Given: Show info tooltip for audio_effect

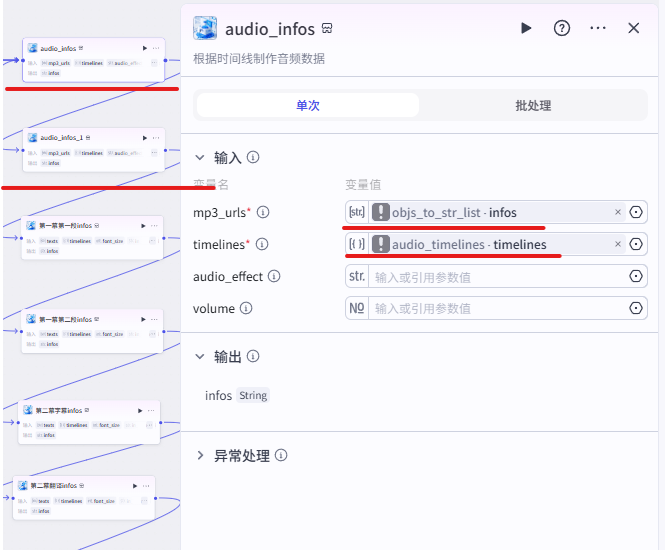Looking at the screenshot, I should click(274, 276).
